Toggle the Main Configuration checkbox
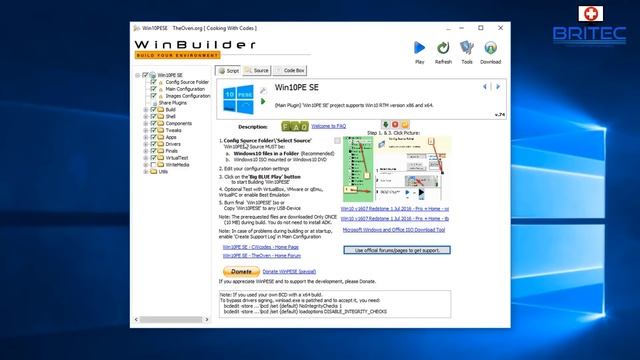640x360 pixels. click(153, 89)
